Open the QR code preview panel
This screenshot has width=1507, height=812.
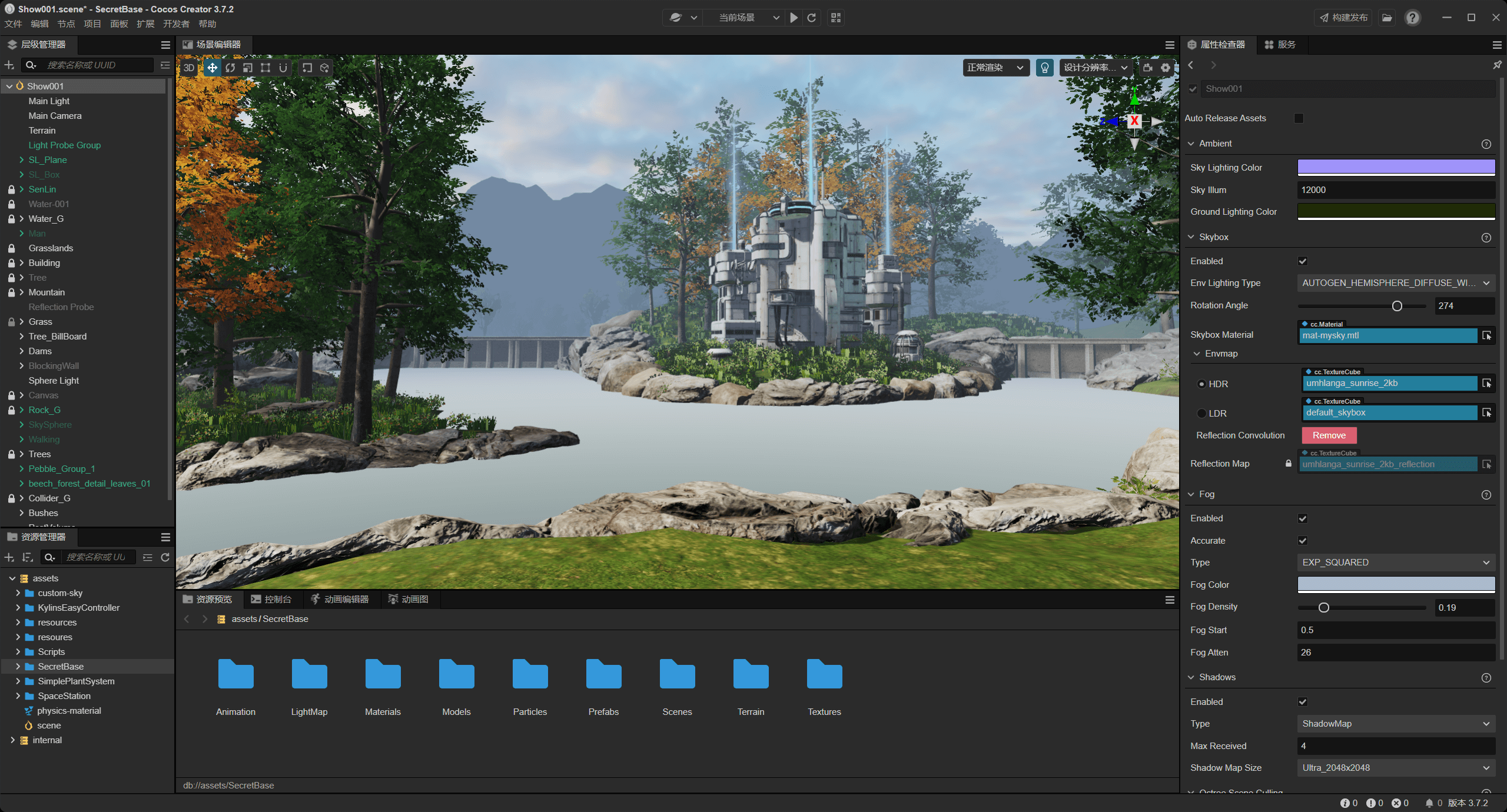click(x=835, y=18)
